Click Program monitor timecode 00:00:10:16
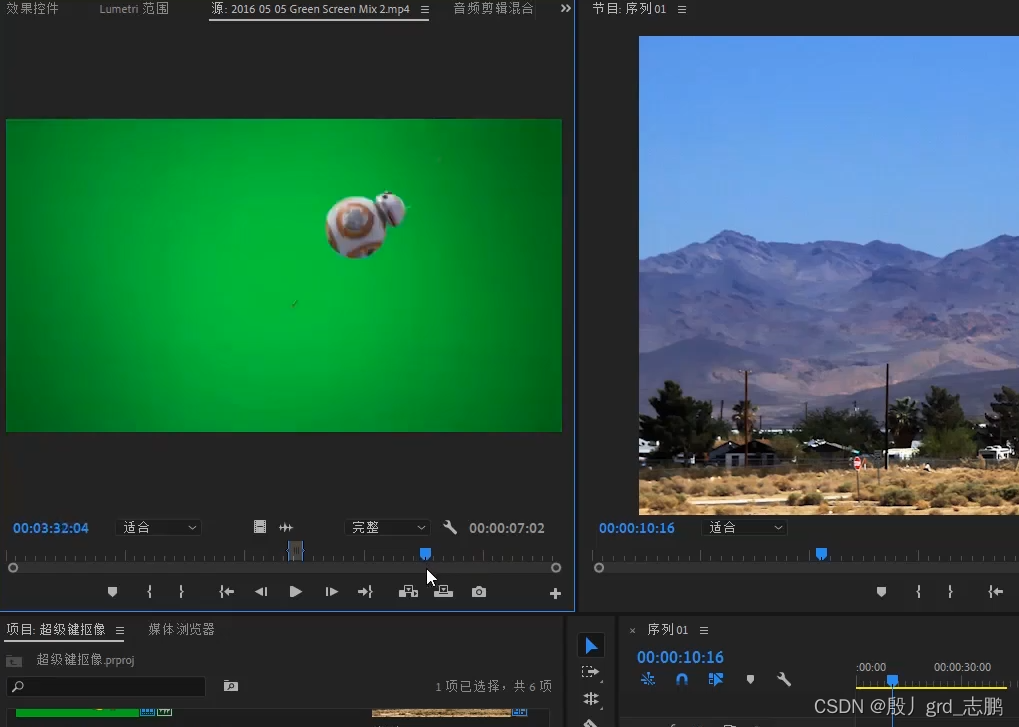This screenshot has width=1019, height=727. pyautogui.click(x=637, y=528)
